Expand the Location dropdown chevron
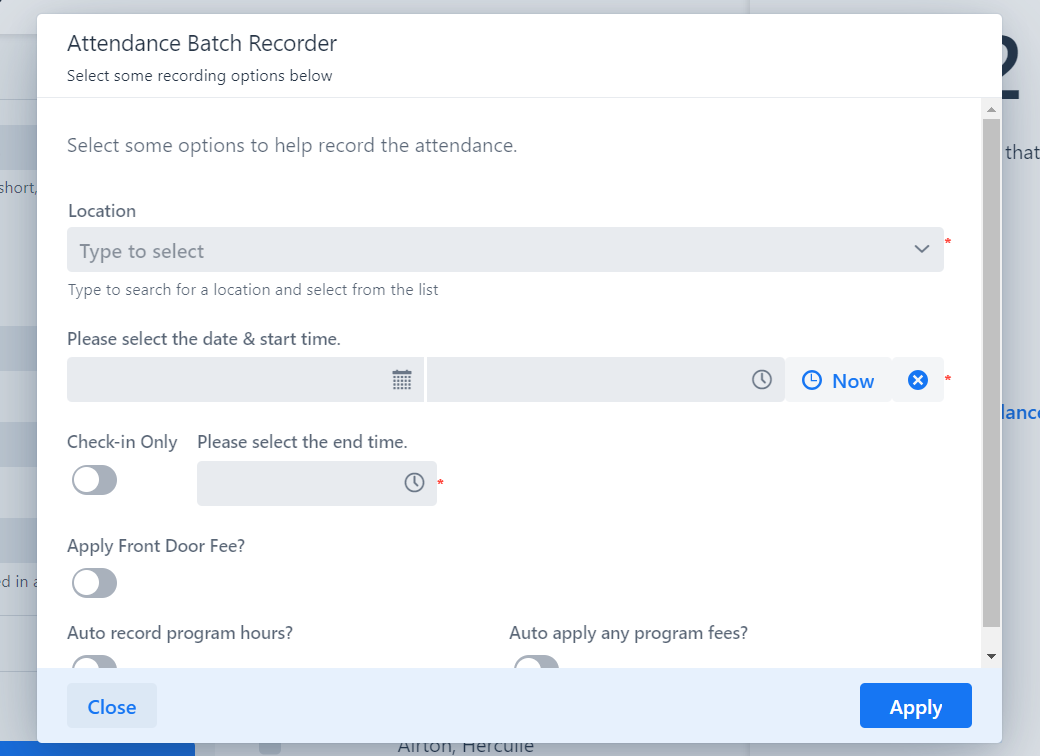1040x756 pixels. tap(922, 249)
